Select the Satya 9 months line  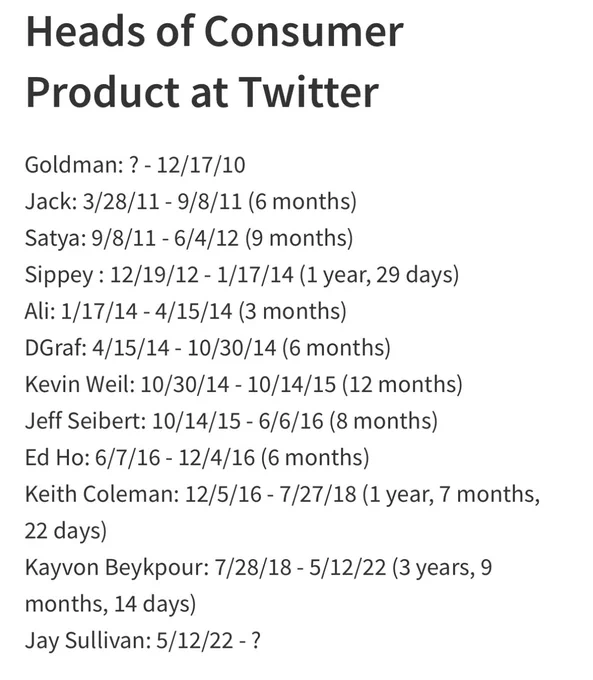189,238
